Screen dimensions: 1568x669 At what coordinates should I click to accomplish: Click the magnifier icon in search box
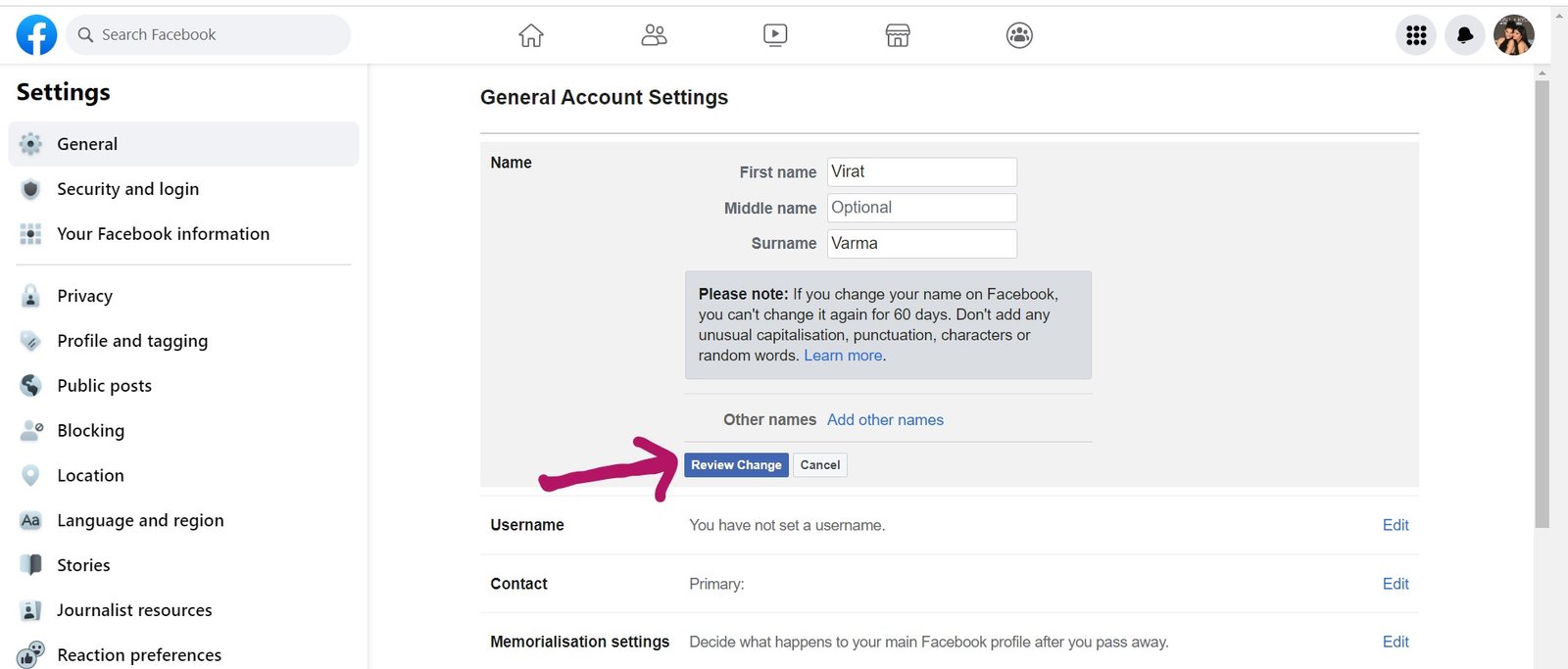point(85,34)
